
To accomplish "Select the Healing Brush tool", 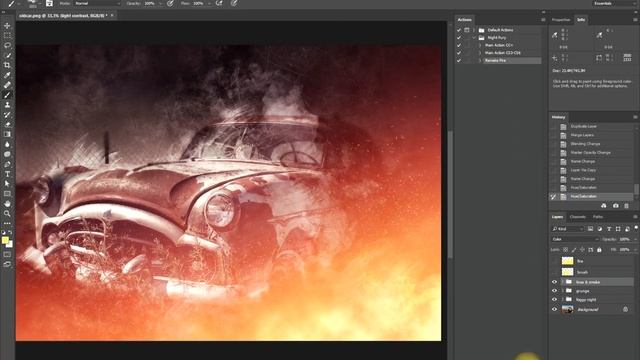I will tap(7, 85).
